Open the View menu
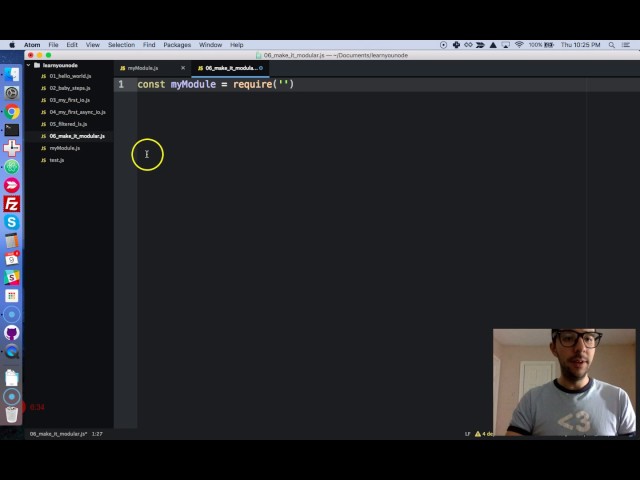This screenshot has height=480, width=640. (93, 45)
